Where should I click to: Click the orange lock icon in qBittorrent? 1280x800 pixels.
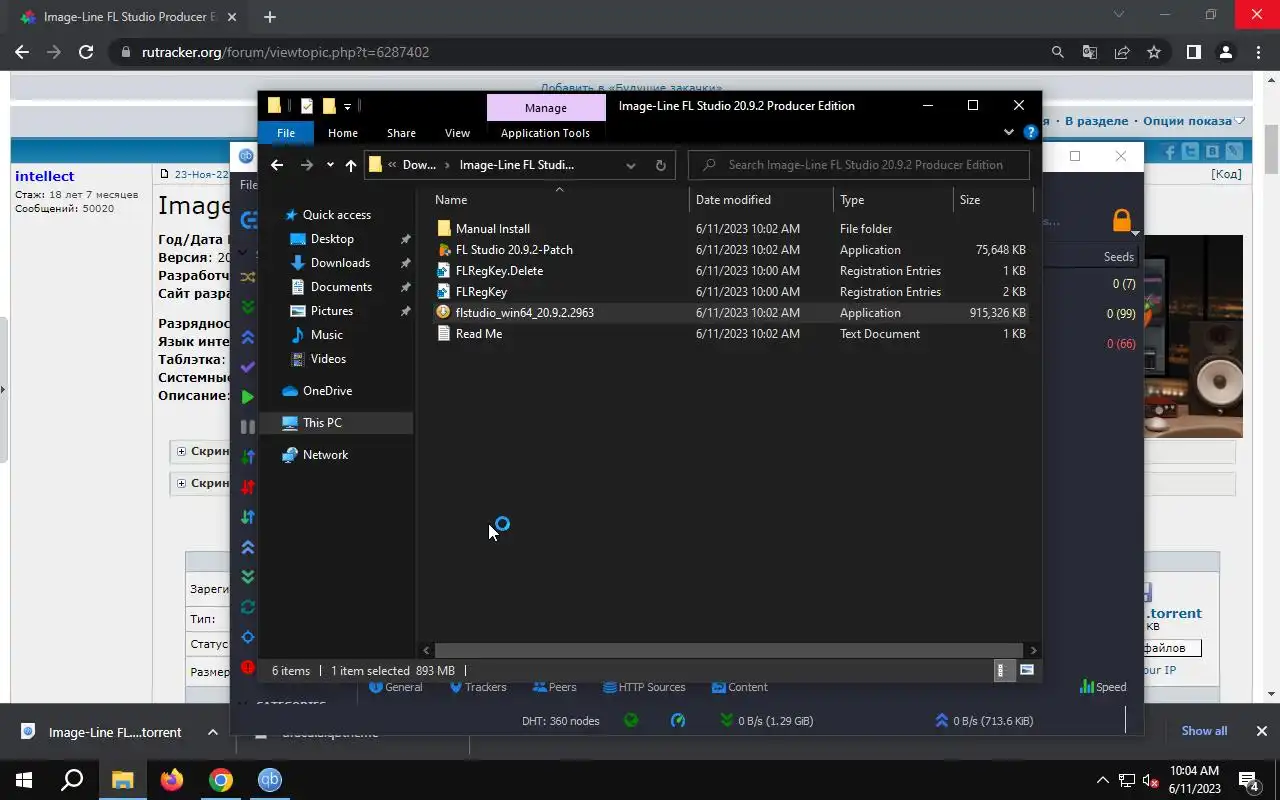[x=1122, y=220]
